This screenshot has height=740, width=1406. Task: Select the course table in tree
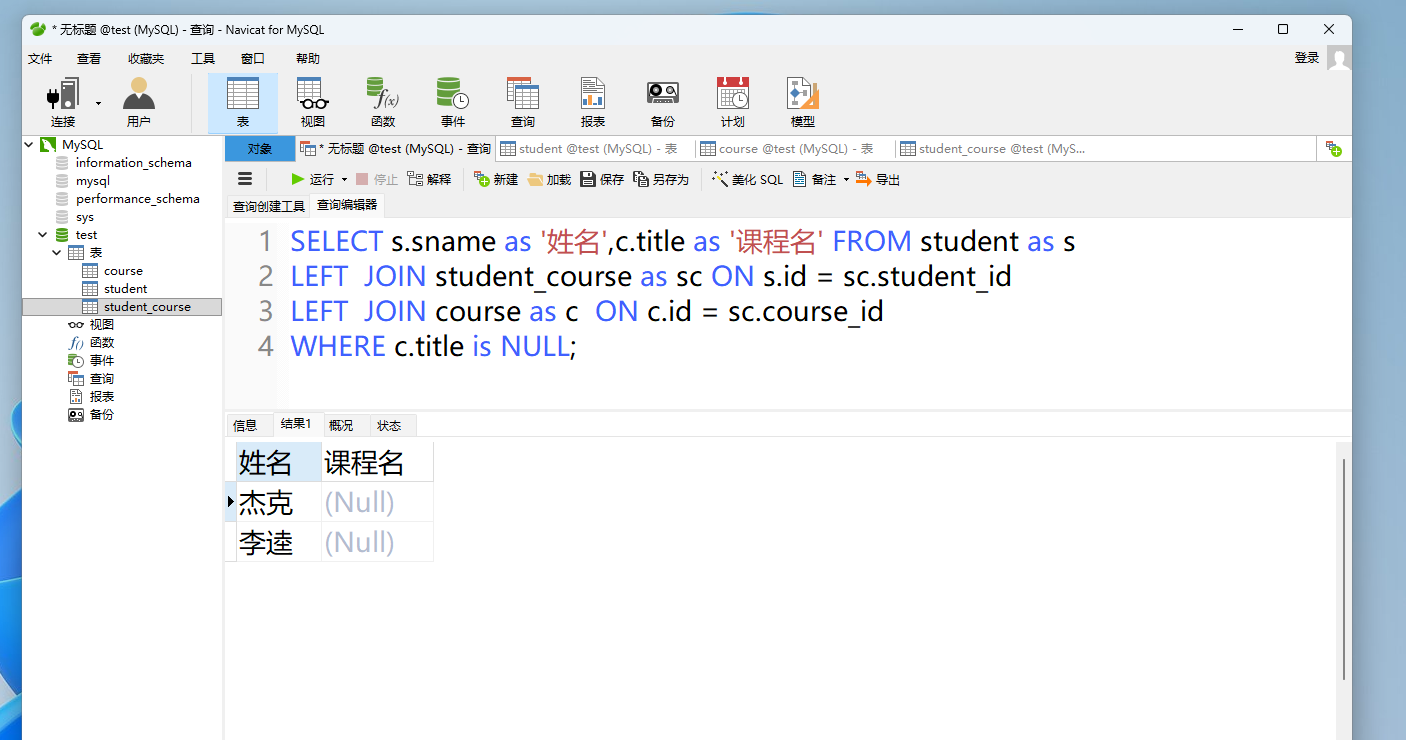(x=123, y=271)
